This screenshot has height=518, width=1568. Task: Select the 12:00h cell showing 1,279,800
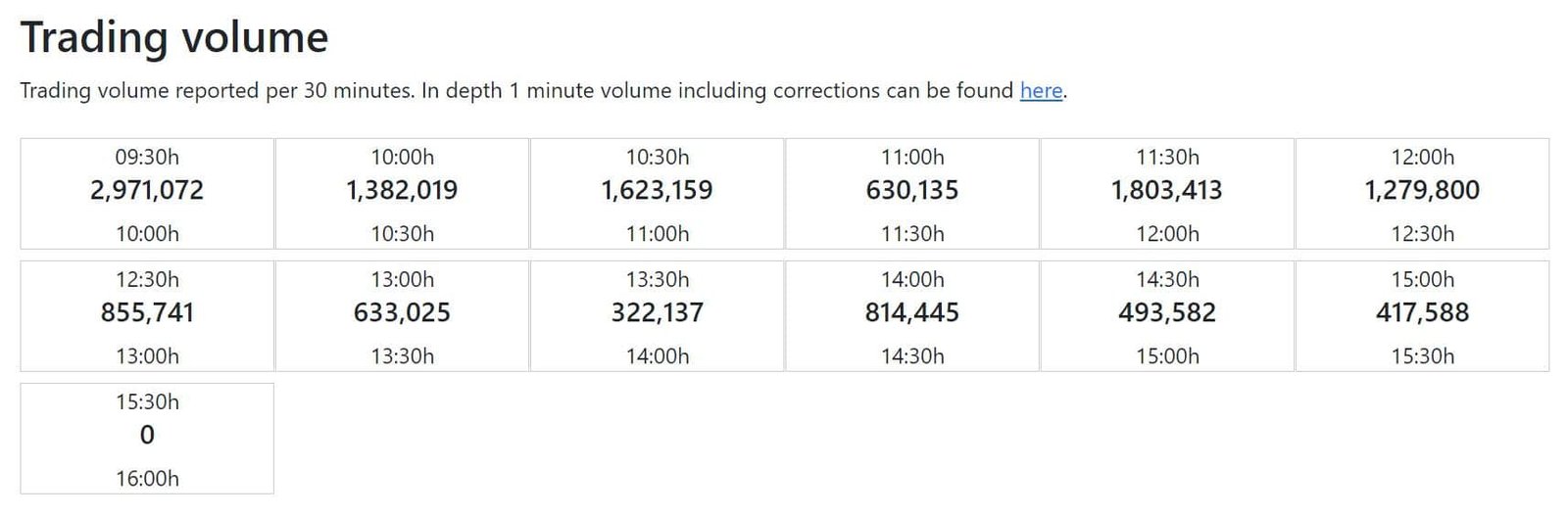tap(1423, 194)
